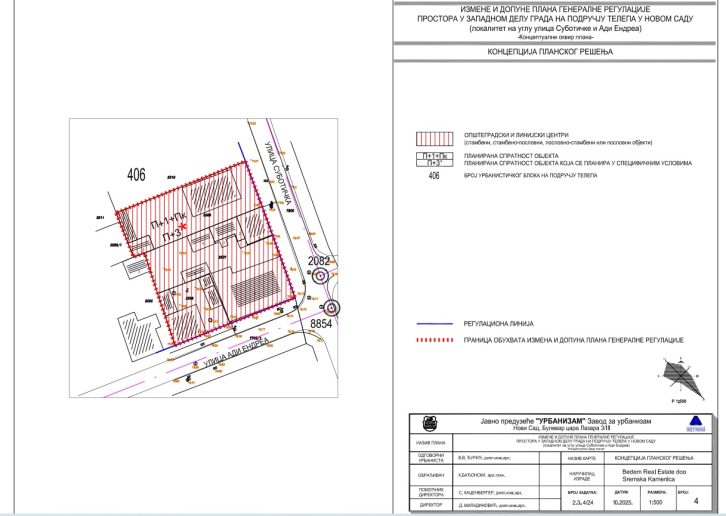
Task: Click the circular symbol beside 2082
Action: (x=321, y=277)
